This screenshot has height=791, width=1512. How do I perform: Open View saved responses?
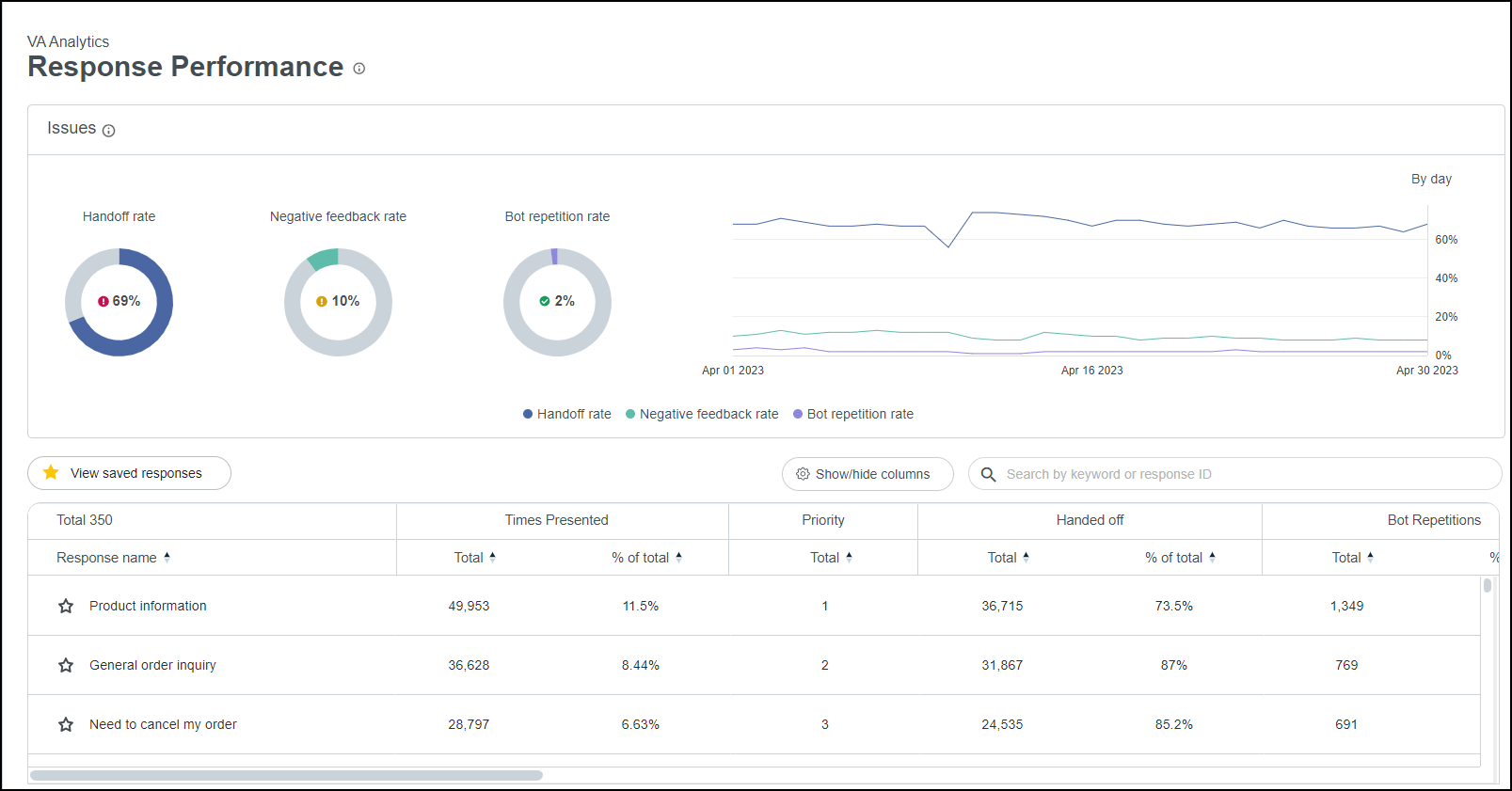tap(129, 473)
